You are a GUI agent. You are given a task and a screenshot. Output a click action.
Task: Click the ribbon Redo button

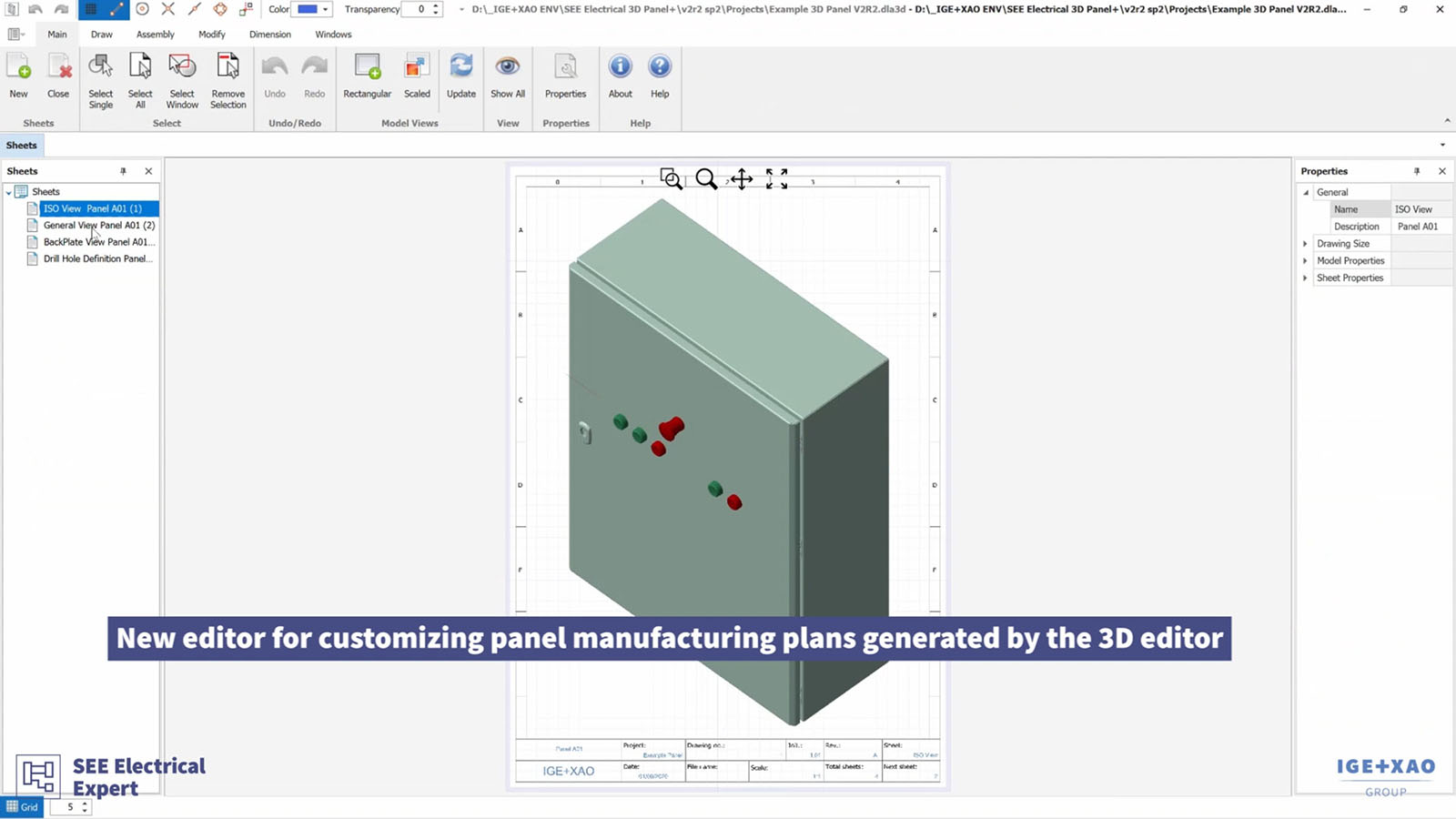(314, 76)
